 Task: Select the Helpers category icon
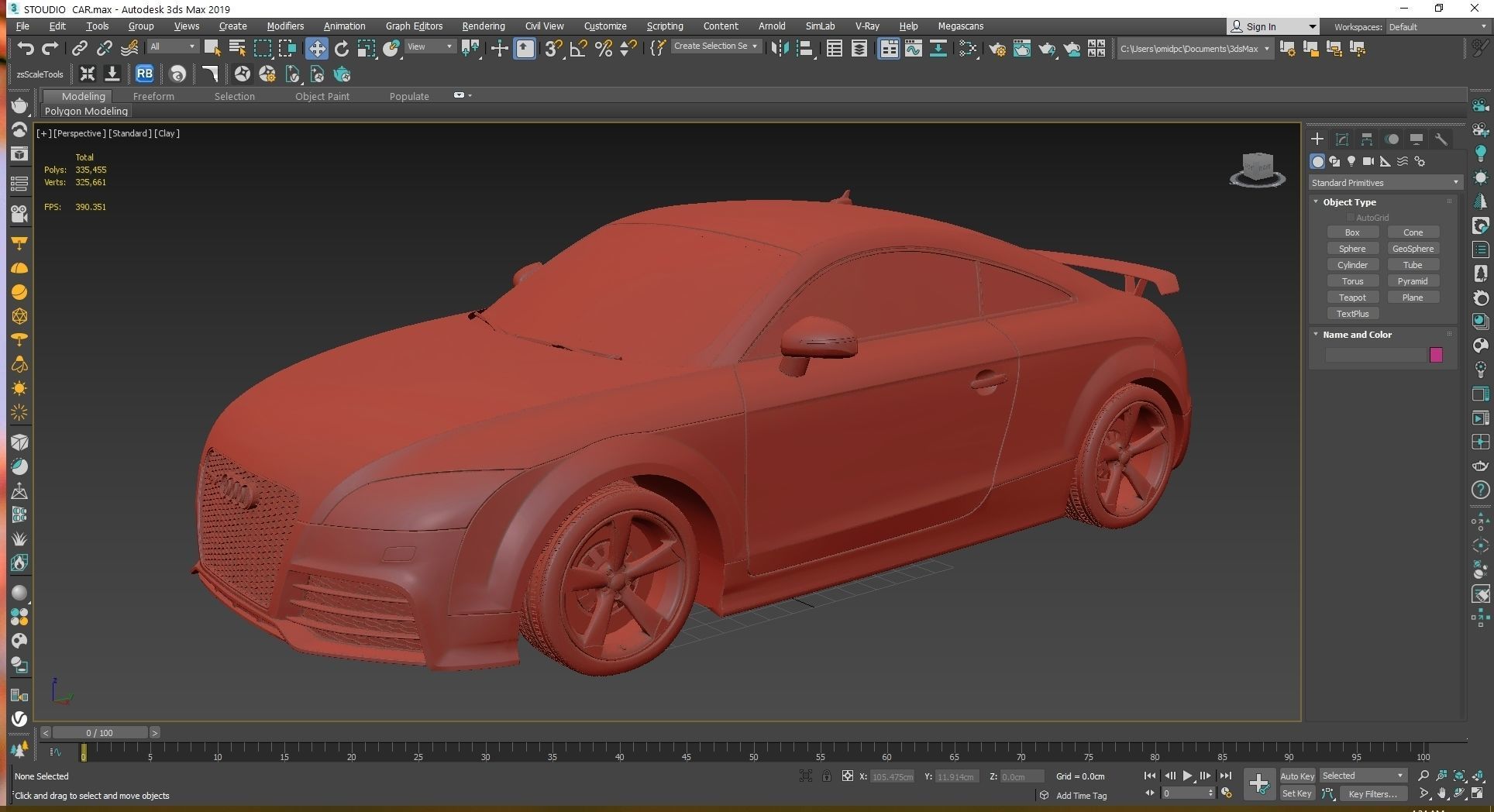[1386, 161]
